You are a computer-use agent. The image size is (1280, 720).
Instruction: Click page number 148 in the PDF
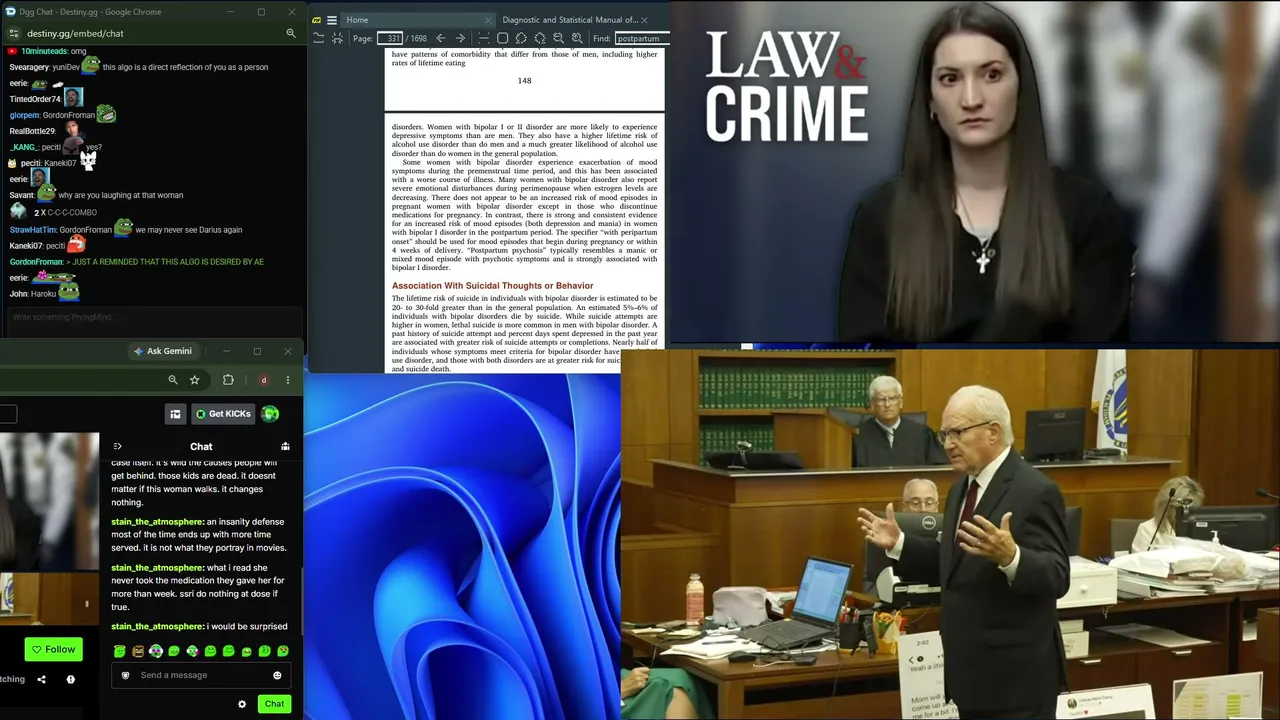tap(524, 81)
